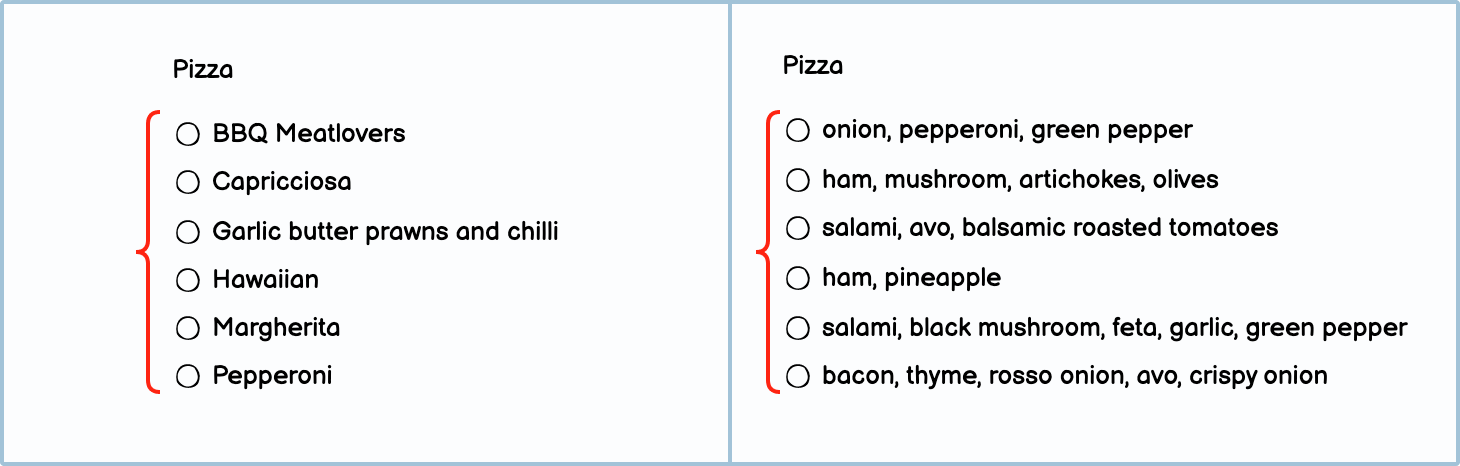Click the 'bacon, thyme, rosso onion' label text

click(1074, 376)
